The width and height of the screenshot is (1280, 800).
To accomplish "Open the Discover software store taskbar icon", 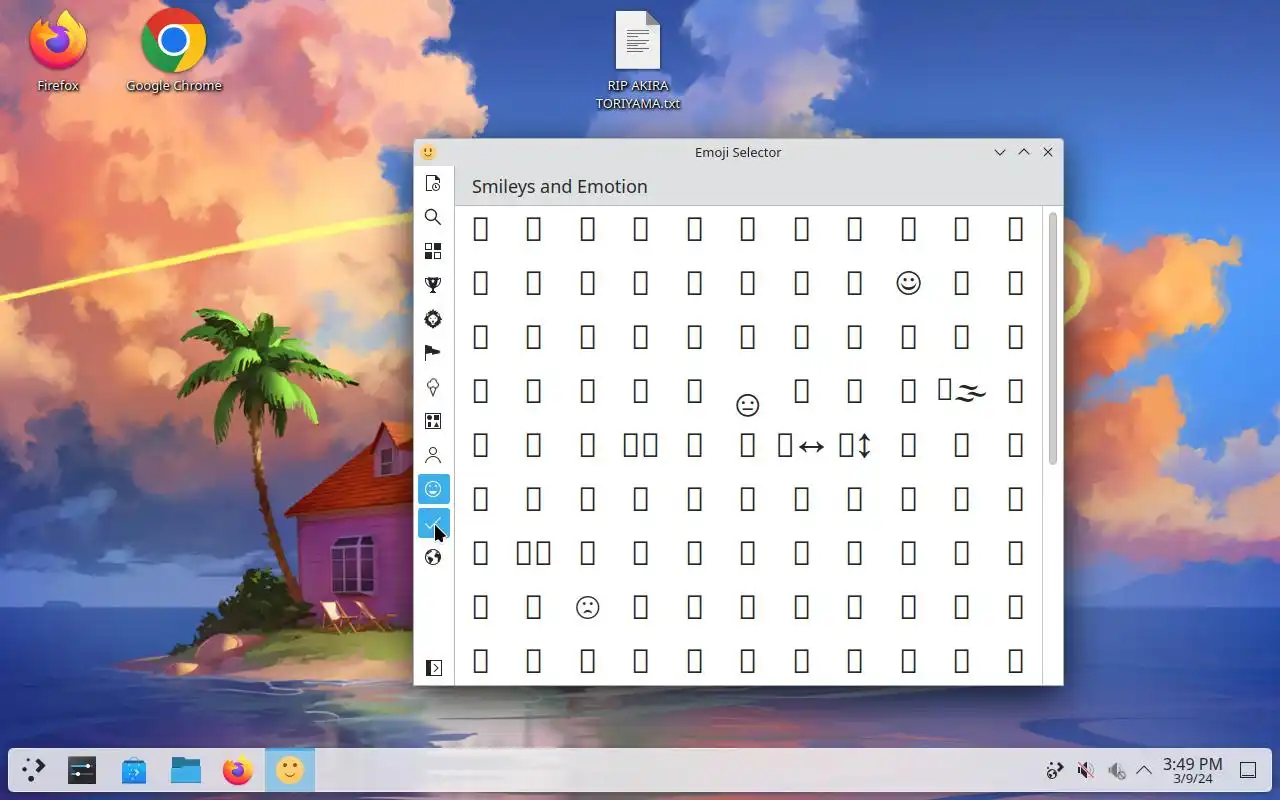I will (134, 770).
